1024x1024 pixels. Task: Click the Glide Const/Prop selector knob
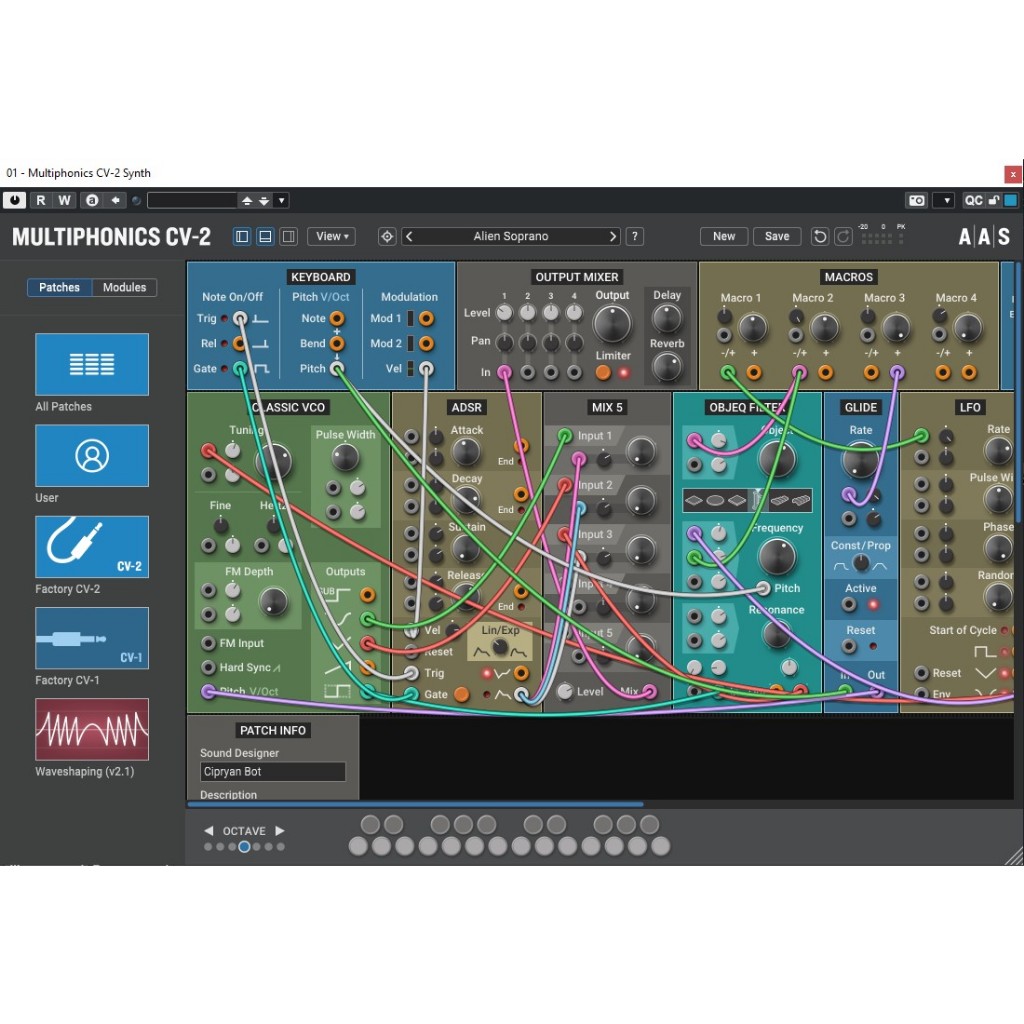click(x=861, y=563)
